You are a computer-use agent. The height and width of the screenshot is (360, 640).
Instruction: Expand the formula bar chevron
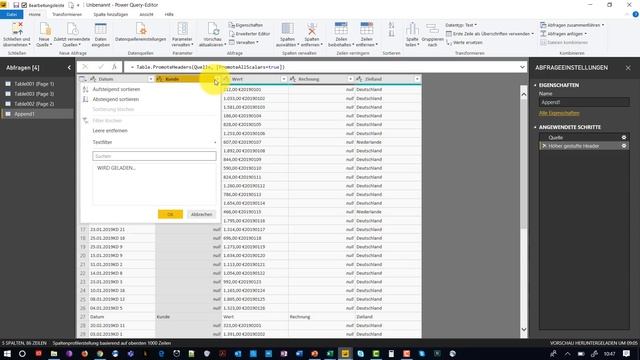522,67
